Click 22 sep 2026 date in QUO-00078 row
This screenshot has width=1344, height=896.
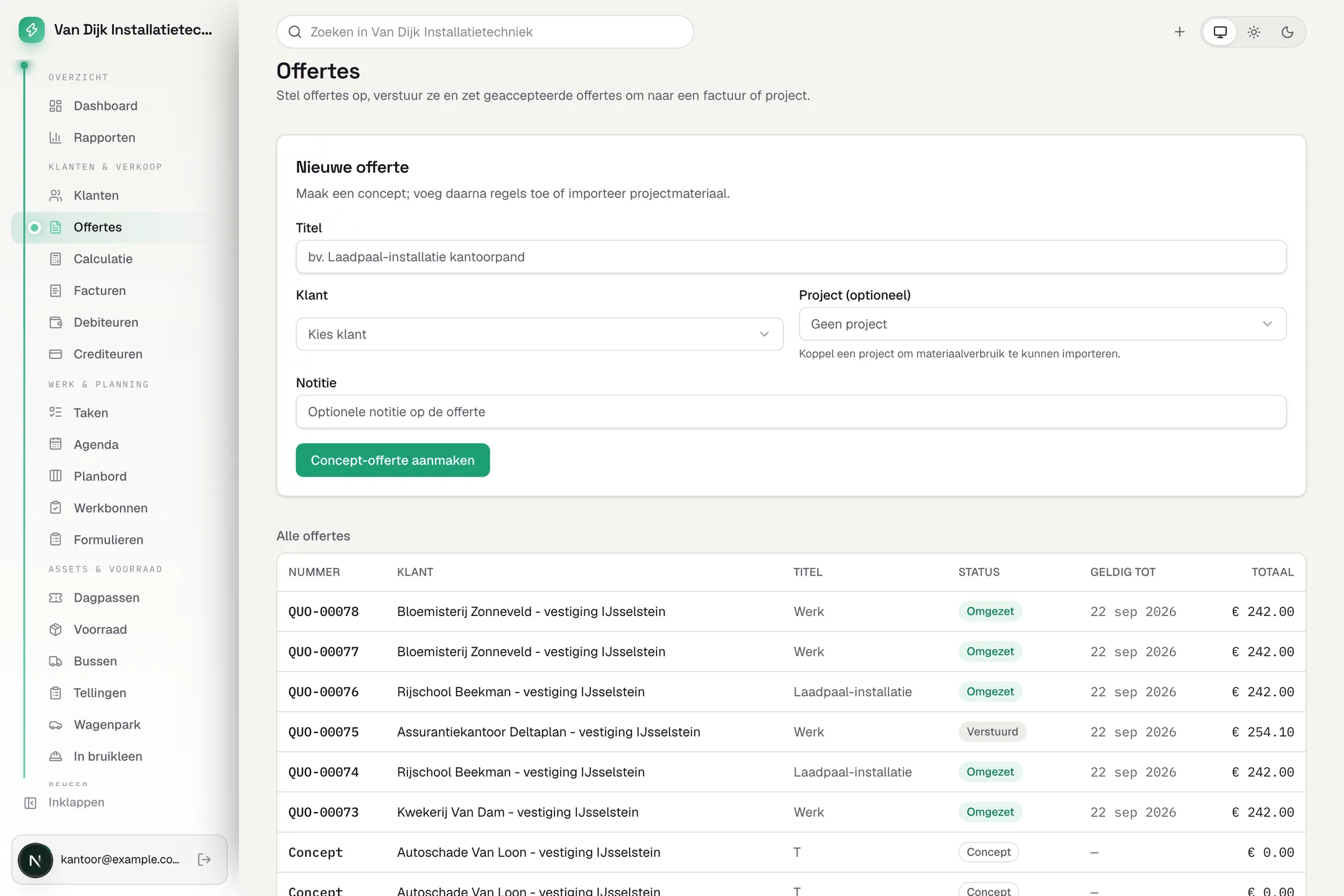(x=1133, y=612)
